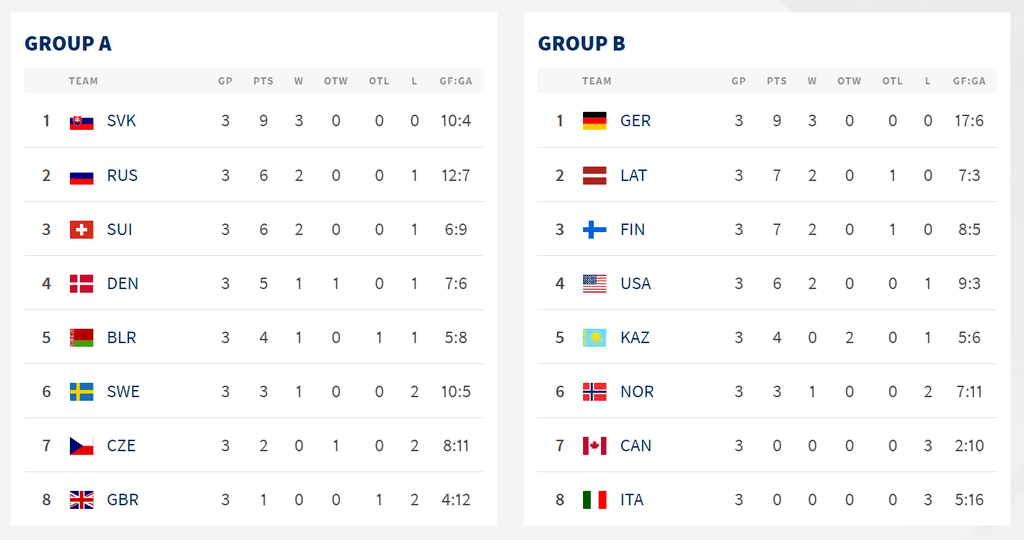Click the USA flag icon

tap(594, 284)
